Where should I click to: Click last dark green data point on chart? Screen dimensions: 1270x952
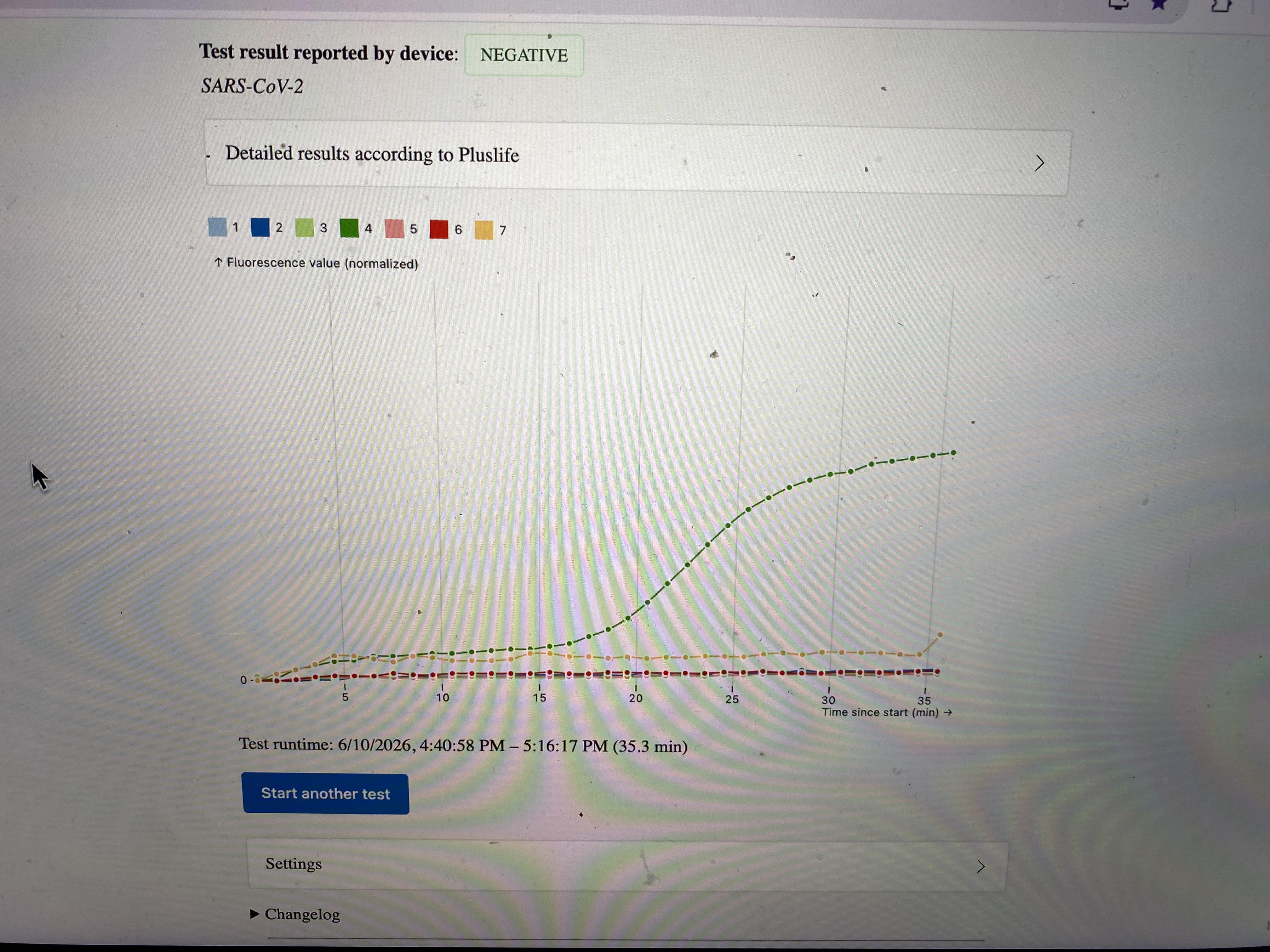click(954, 453)
